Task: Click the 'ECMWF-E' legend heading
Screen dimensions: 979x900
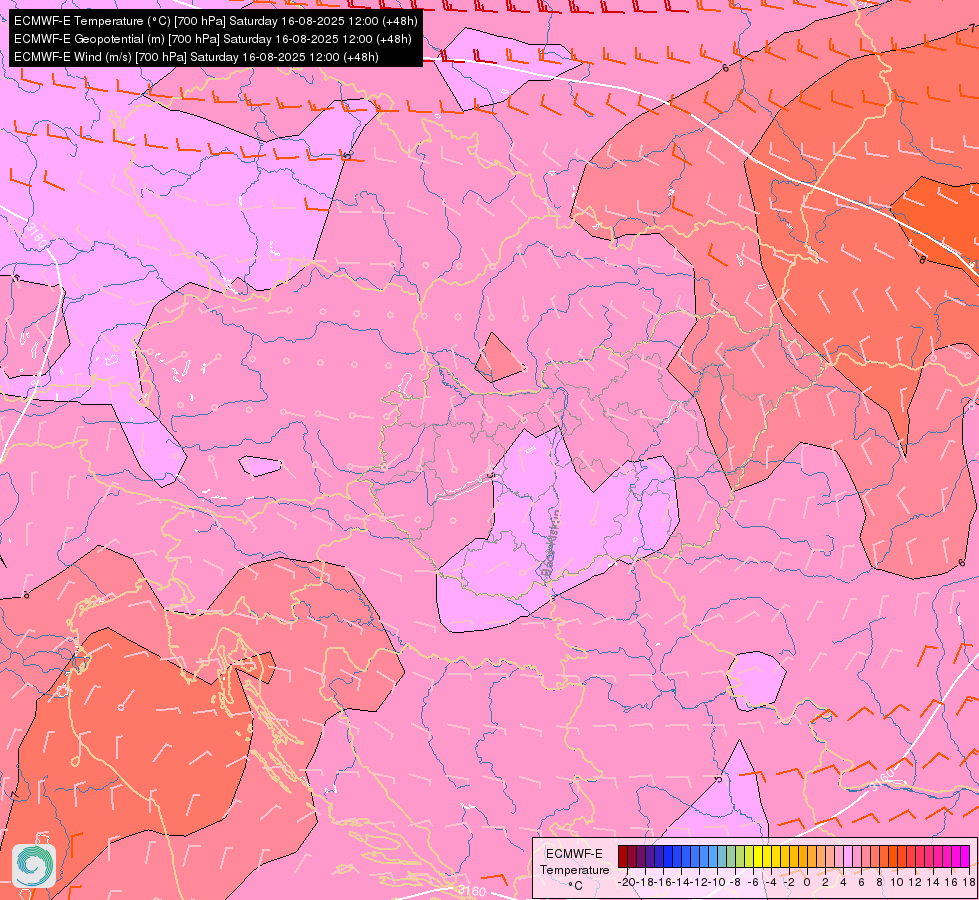Action: (x=574, y=854)
